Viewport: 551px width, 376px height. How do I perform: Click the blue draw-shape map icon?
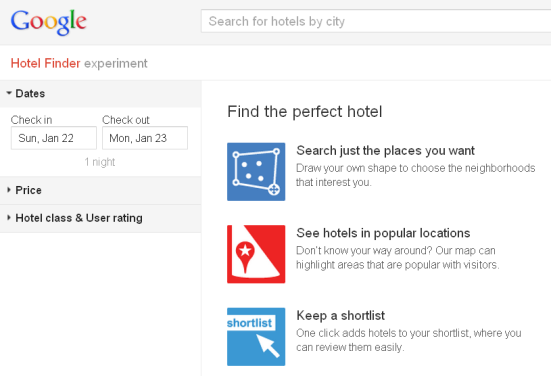tap(256, 171)
